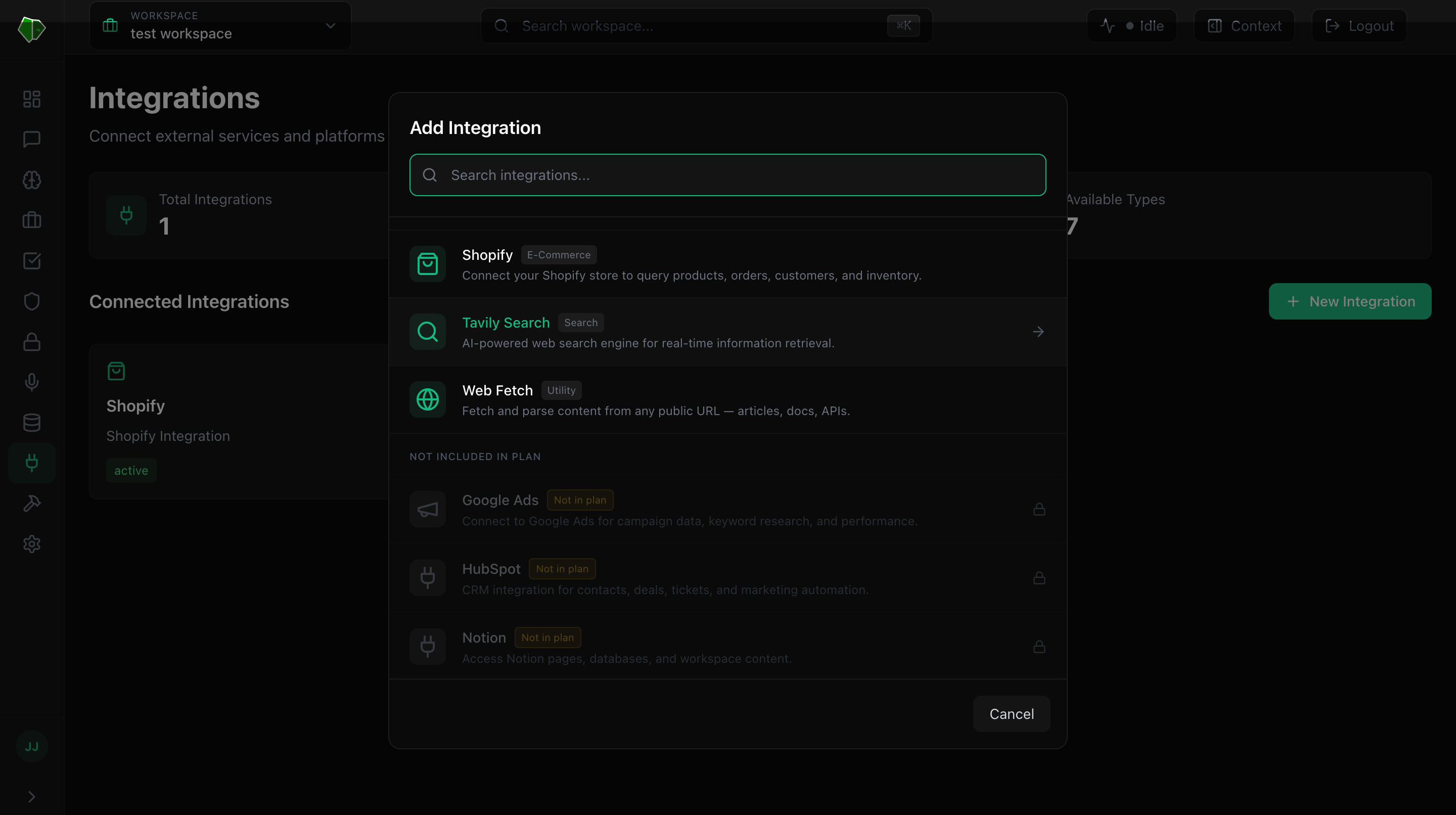Image resolution: width=1456 pixels, height=815 pixels.
Task: Click the Search tag on Tavily Search
Action: 580,323
